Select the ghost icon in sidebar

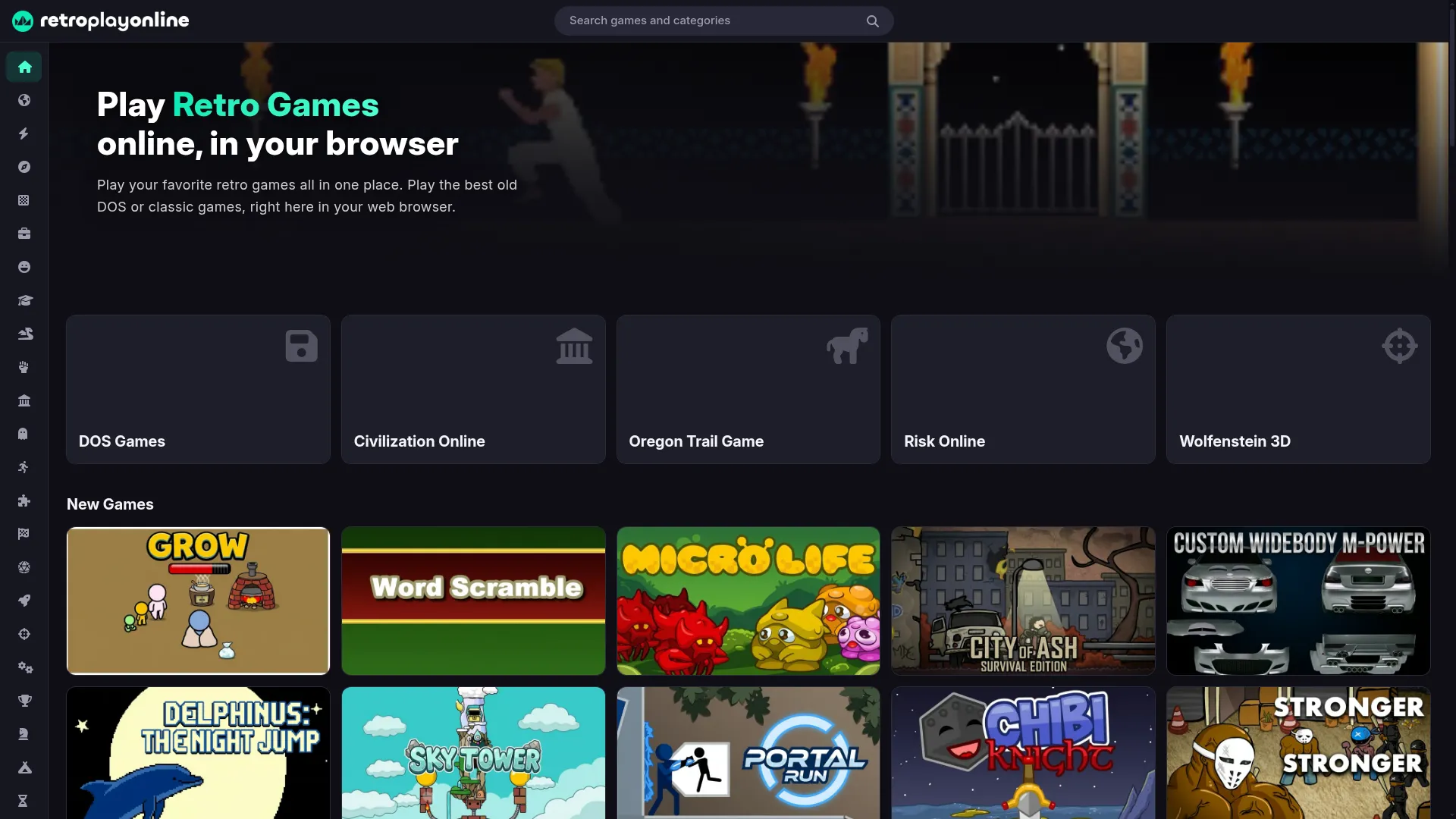(24, 434)
